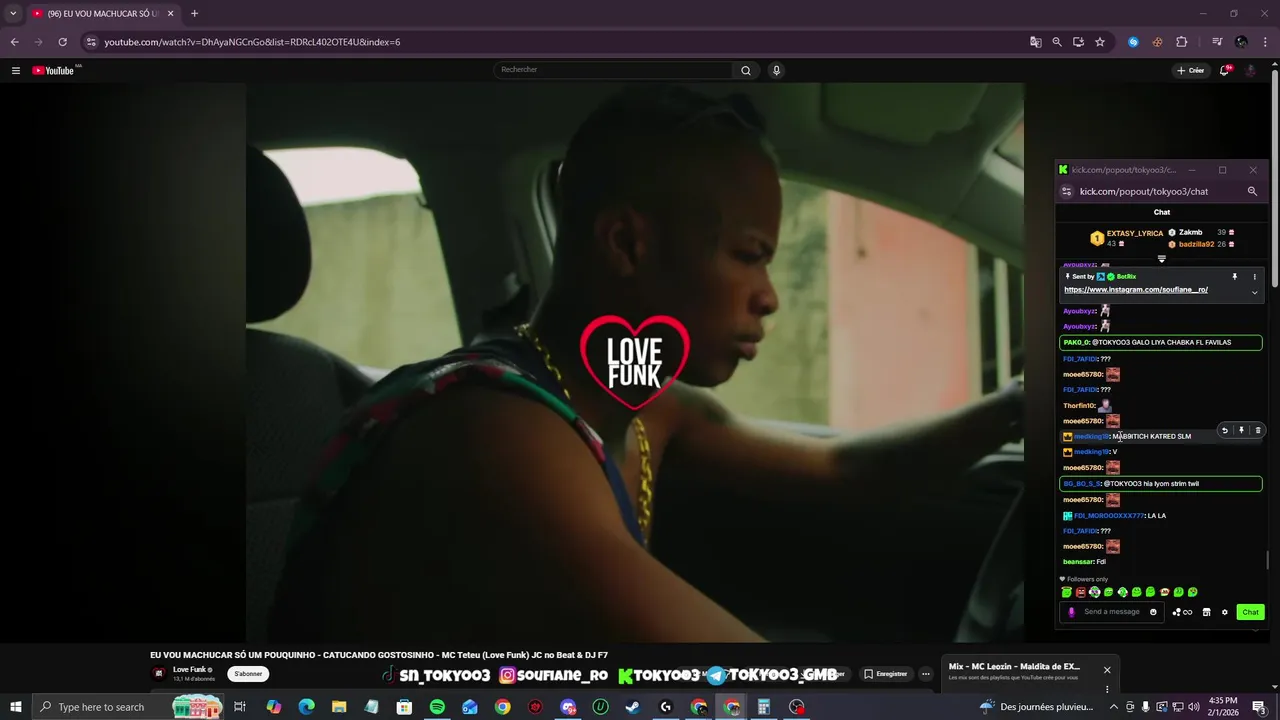
Task: Open the Kick popout site settings icon
Action: tap(1067, 191)
